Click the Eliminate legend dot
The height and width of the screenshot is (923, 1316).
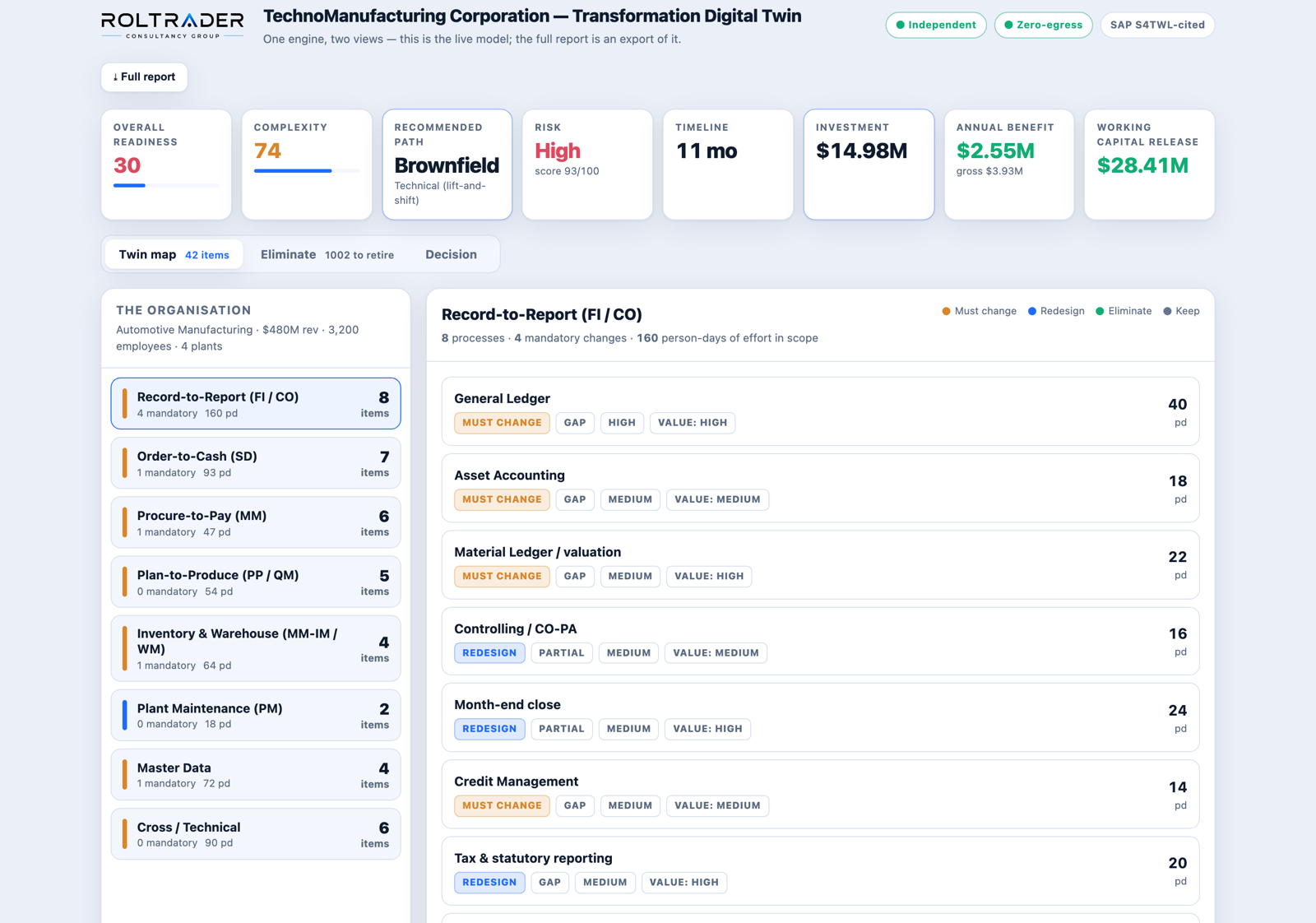coord(1100,311)
